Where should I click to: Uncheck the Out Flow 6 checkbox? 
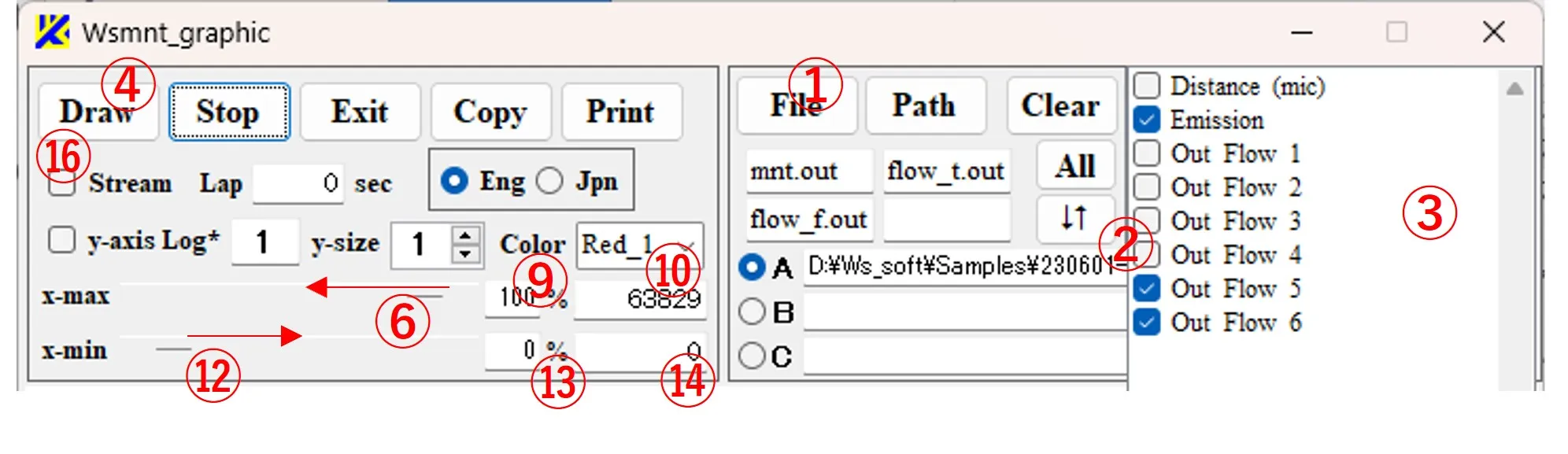(1147, 322)
